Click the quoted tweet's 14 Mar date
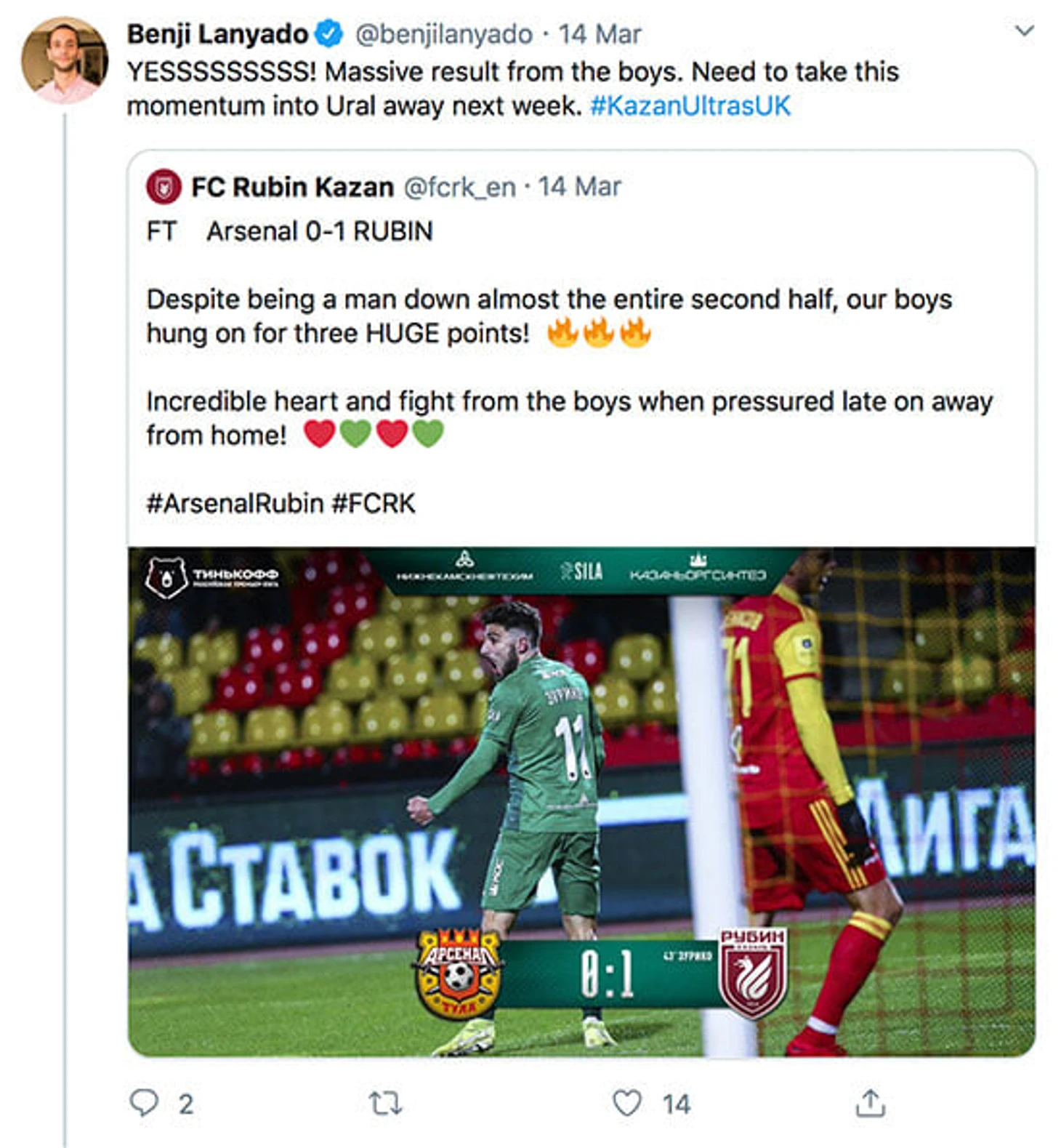1061x1148 pixels. (x=579, y=188)
